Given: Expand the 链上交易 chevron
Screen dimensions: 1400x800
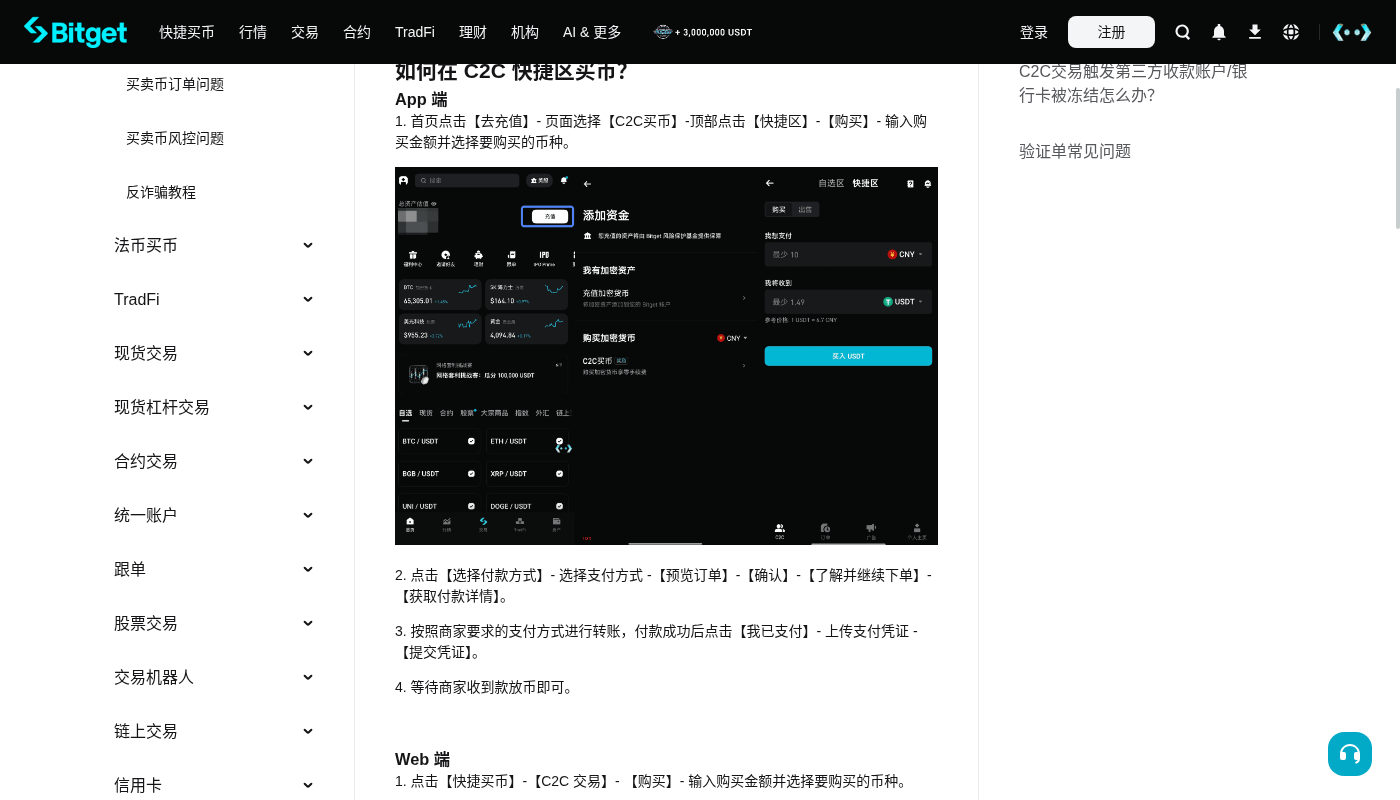Looking at the screenshot, I should 308,731.
